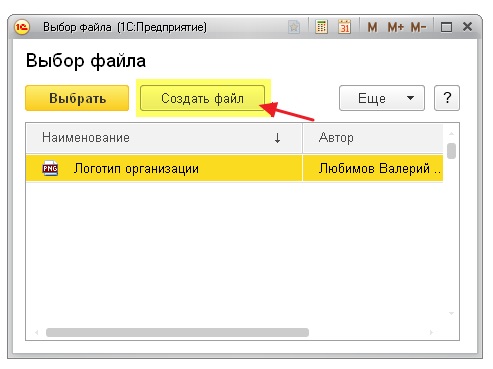Screen dimensions: 493x369
Task: Click the M+ memory add button
Action: [x=396, y=27]
